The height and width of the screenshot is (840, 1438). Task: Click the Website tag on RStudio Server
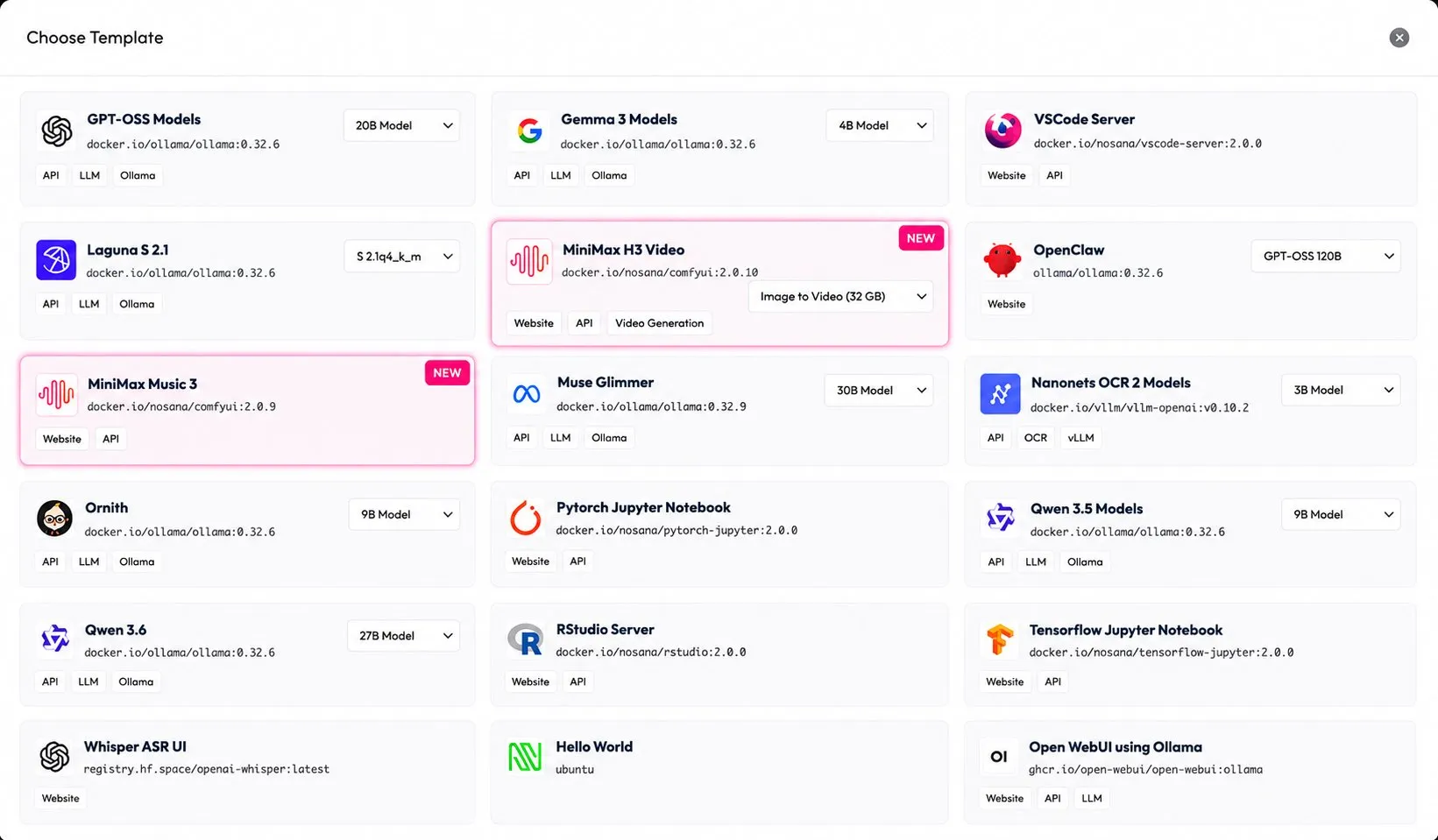(531, 681)
